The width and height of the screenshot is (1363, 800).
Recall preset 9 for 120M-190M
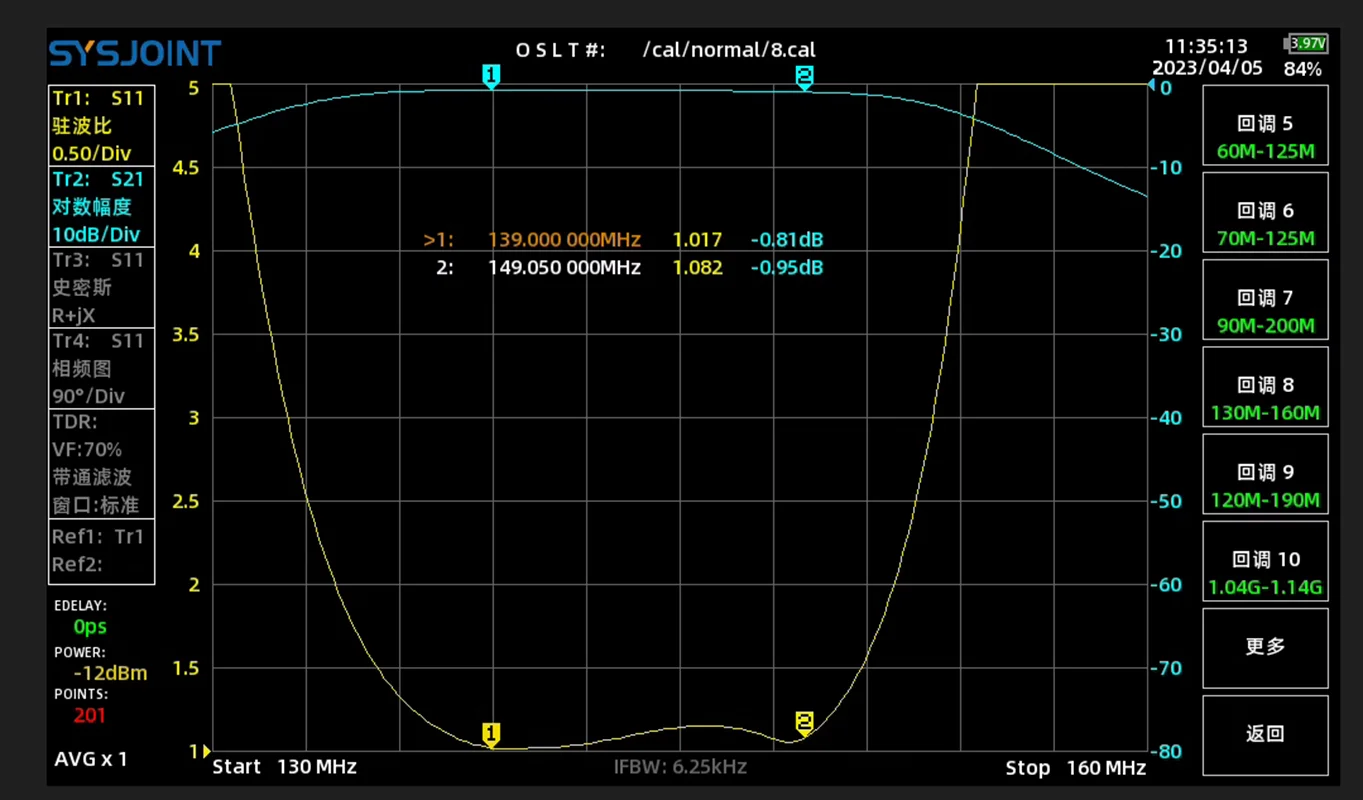coord(1265,474)
